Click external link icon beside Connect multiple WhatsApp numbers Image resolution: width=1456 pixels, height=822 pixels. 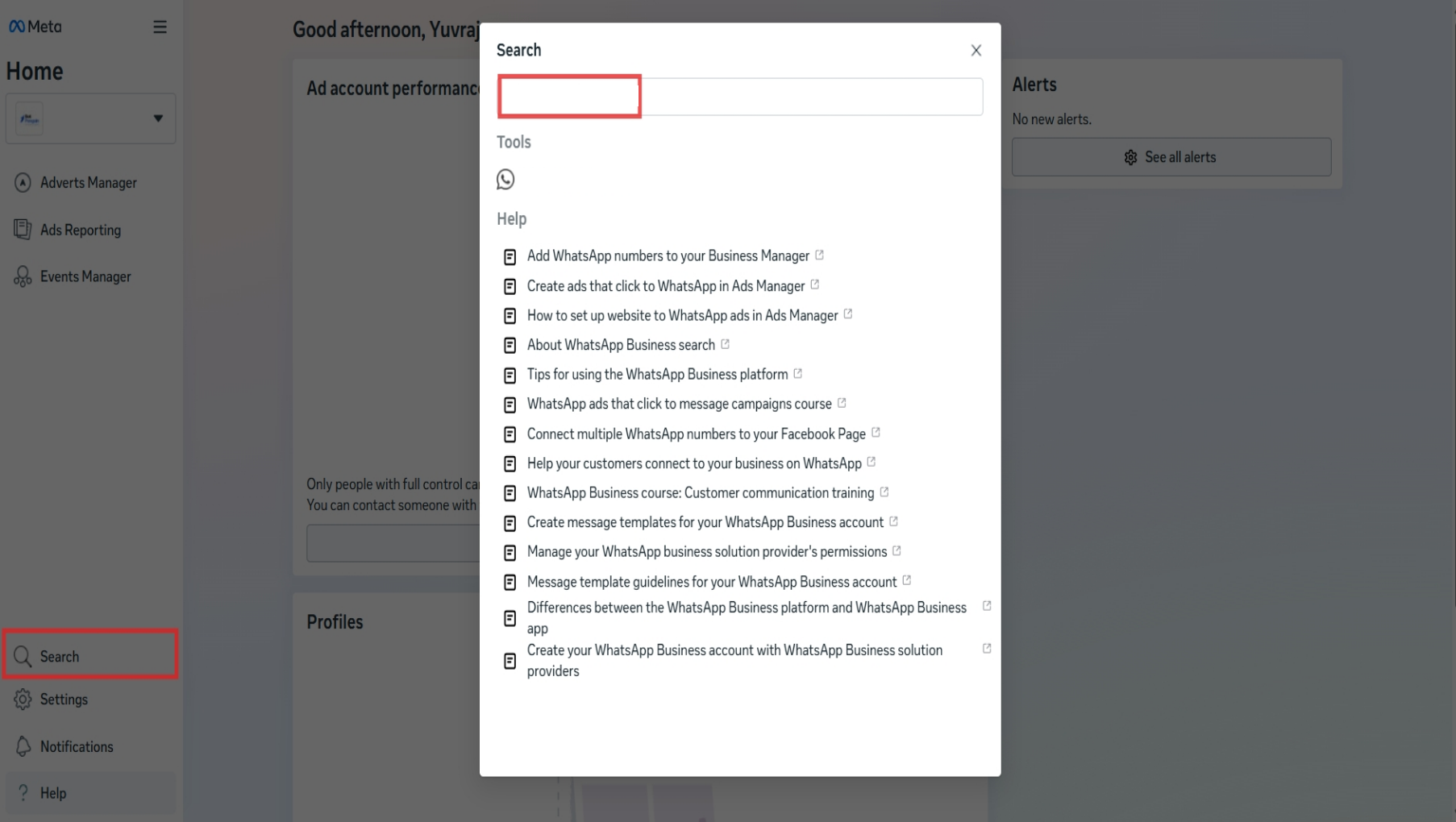pyautogui.click(x=876, y=433)
